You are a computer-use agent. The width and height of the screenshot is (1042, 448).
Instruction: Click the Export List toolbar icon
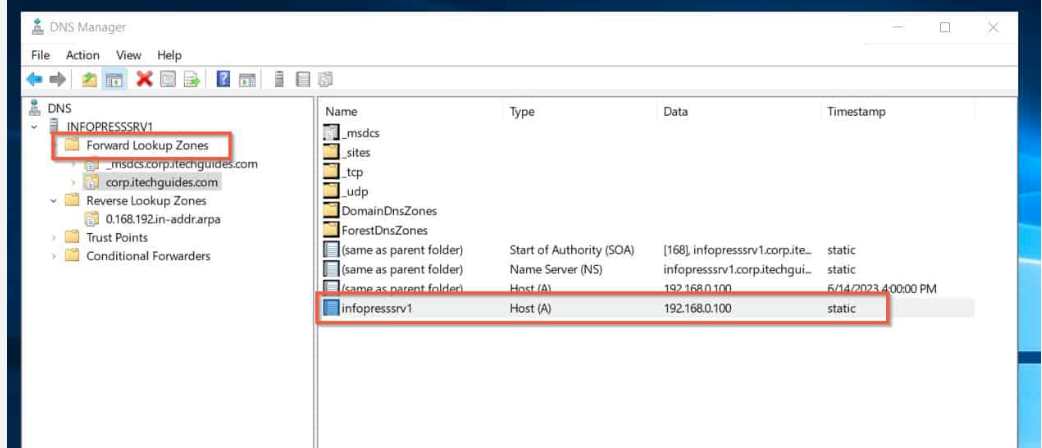point(191,79)
